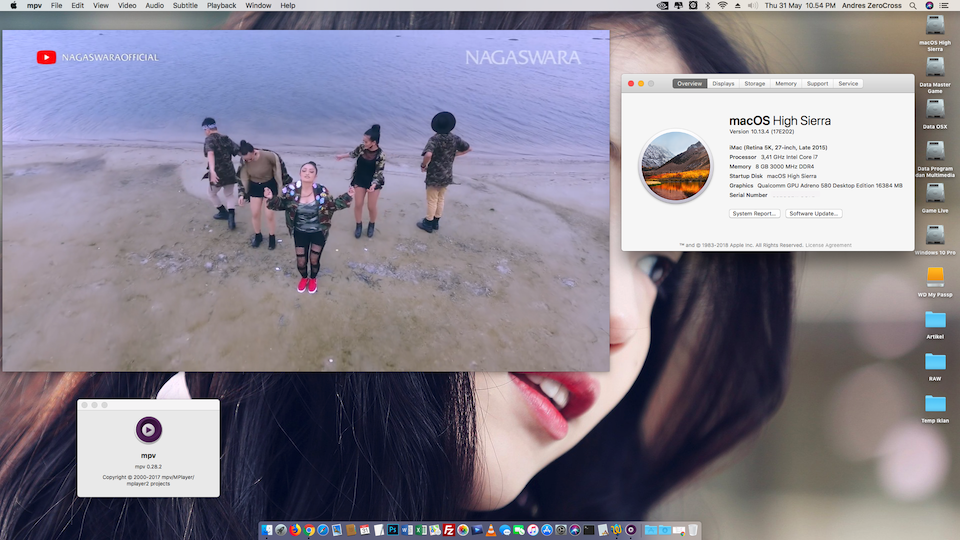960x540 pixels.
Task: Open the Playback menu
Action: click(221, 6)
